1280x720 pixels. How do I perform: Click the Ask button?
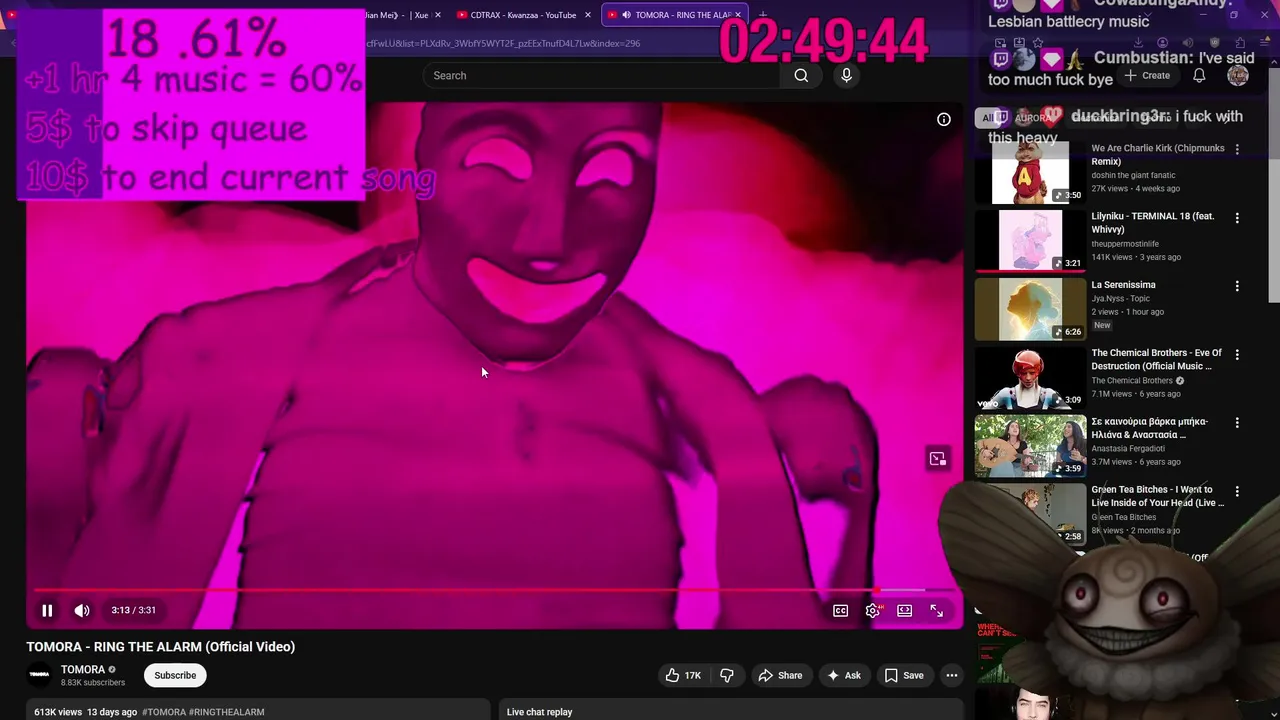pyautogui.click(x=843, y=675)
